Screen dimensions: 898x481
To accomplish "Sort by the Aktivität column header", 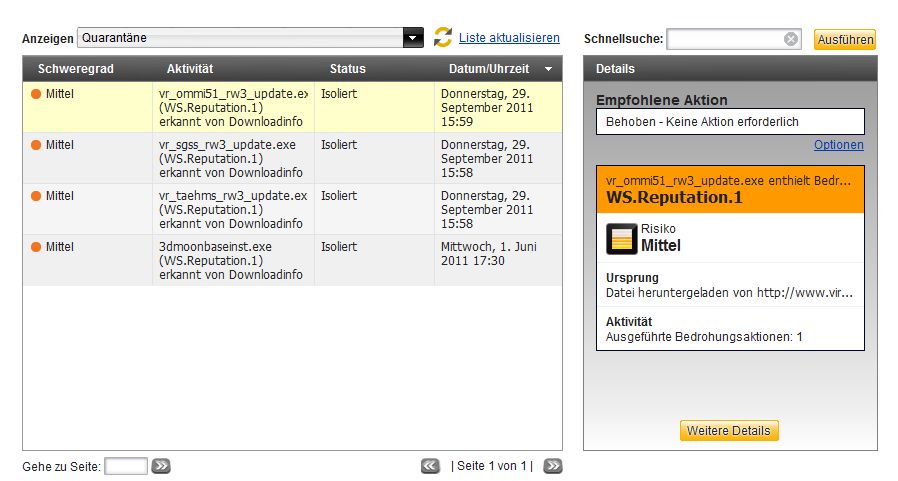I will (190, 69).
